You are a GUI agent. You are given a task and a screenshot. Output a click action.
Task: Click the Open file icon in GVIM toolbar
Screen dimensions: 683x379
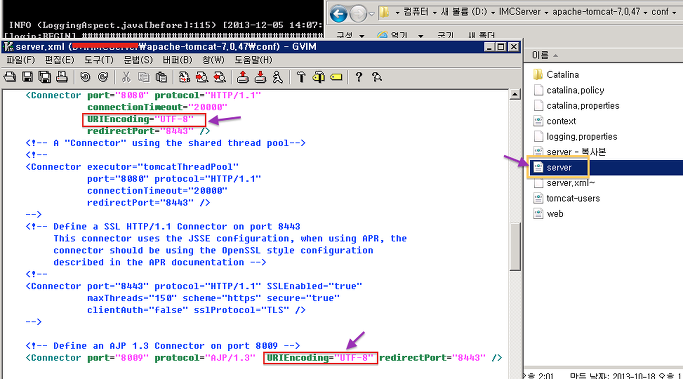coord(10,77)
